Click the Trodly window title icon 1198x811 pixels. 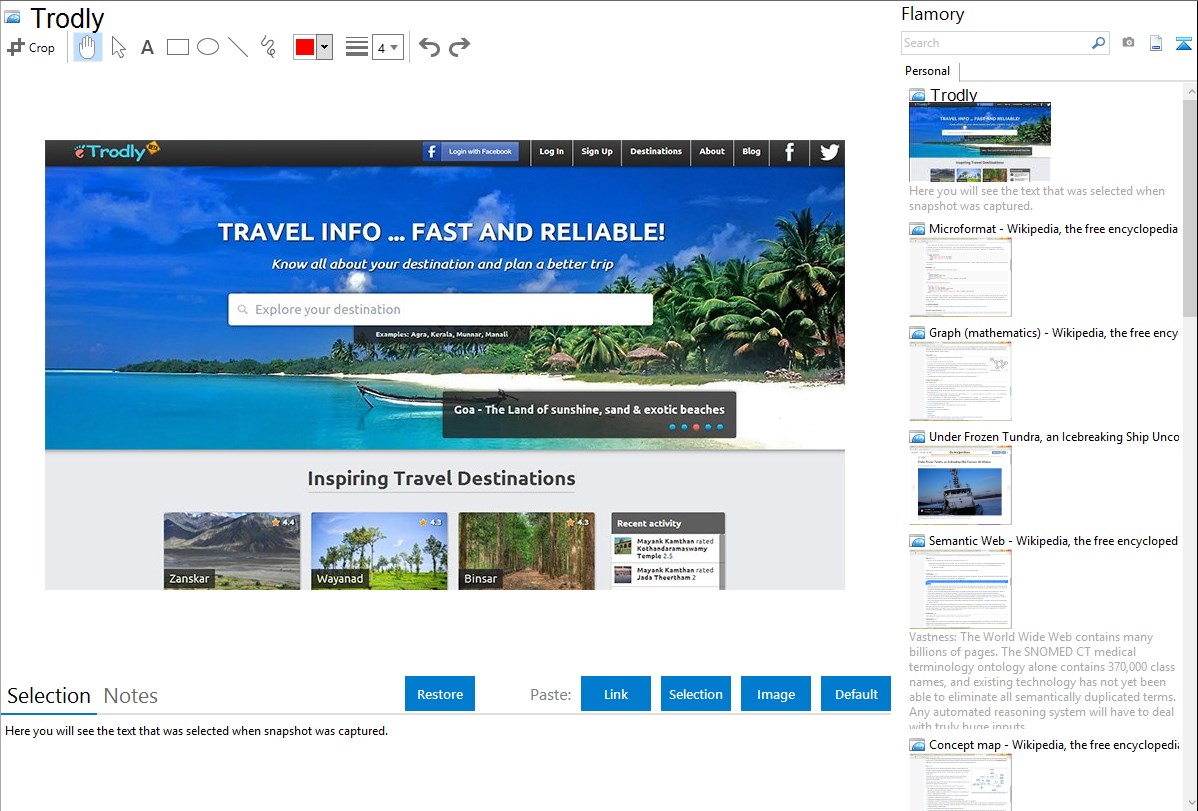pos(12,17)
